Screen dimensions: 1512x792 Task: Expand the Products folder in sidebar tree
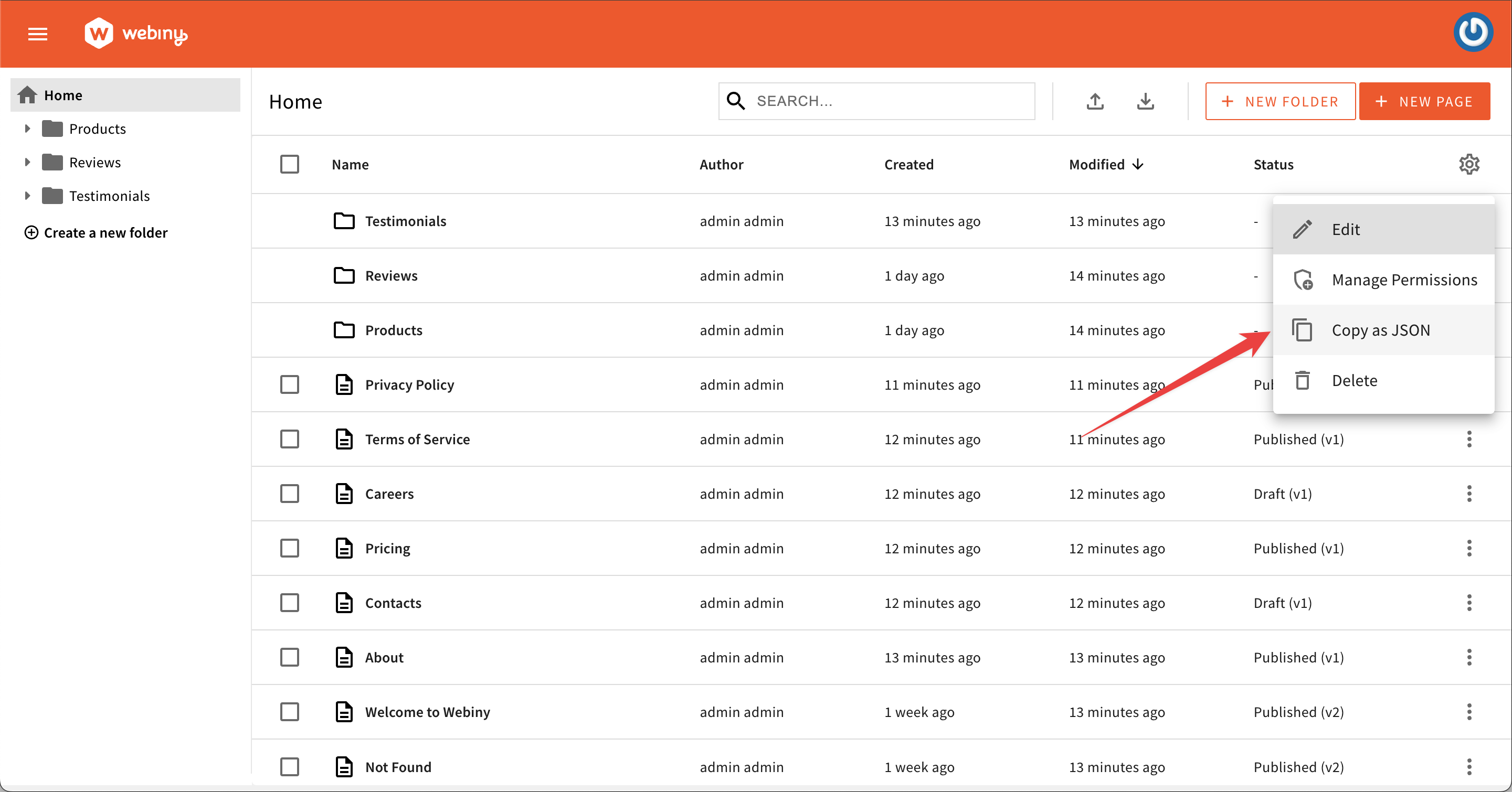coord(27,129)
